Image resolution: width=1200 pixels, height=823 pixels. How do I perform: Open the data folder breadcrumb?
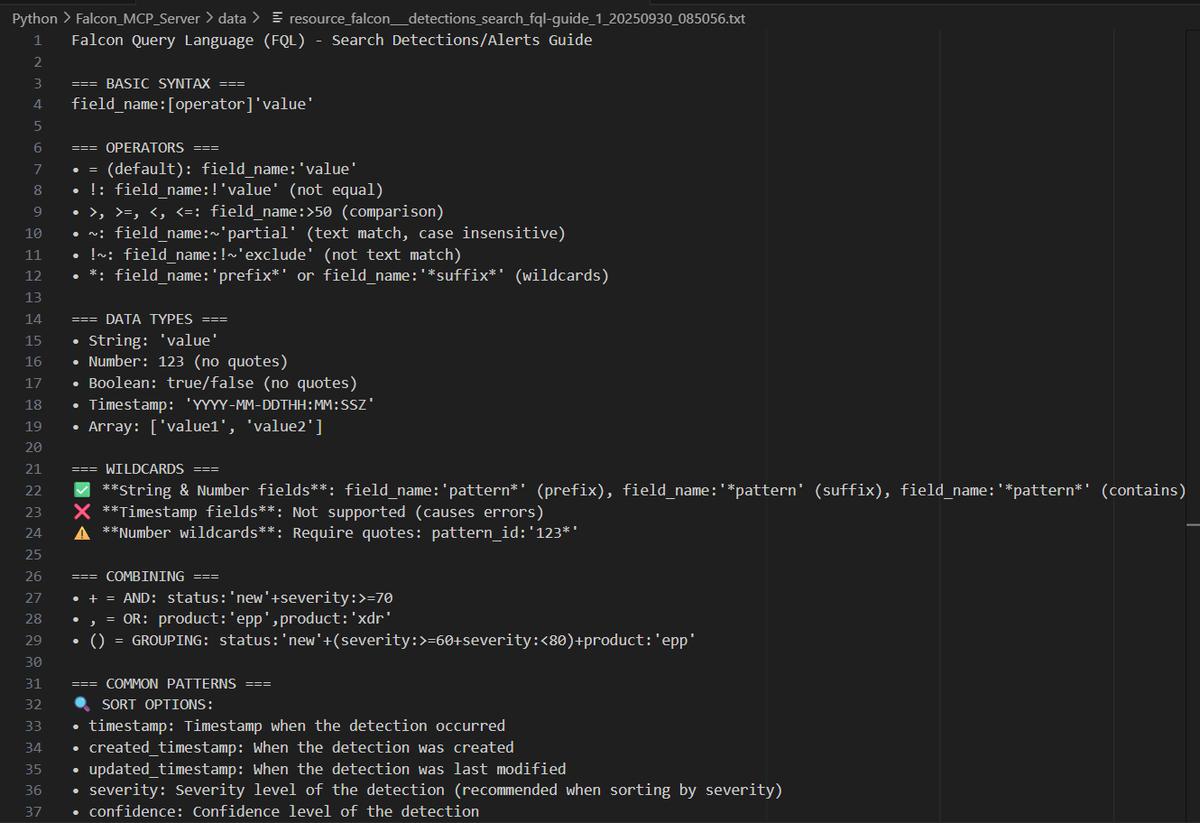point(233,18)
